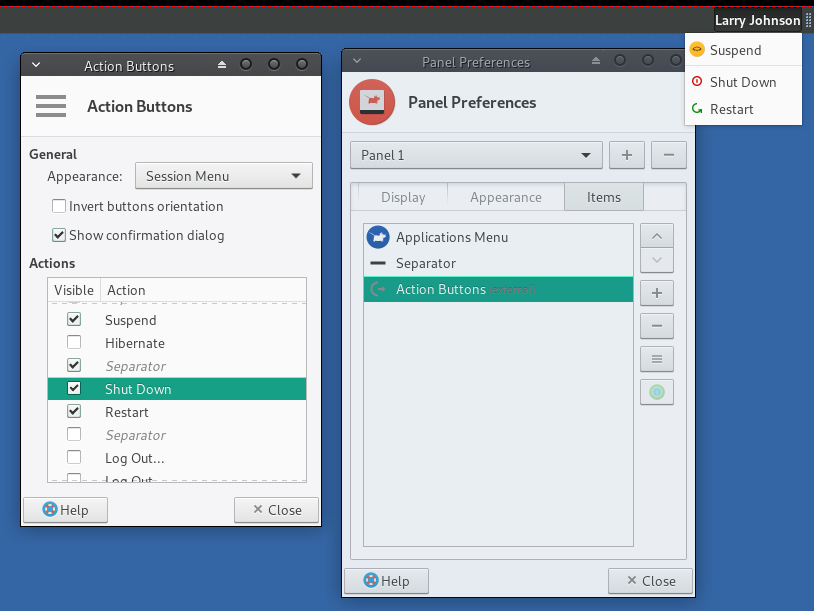Image resolution: width=814 pixels, height=611 pixels.
Task: Open properties of the selected panel item
Action: [656, 359]
